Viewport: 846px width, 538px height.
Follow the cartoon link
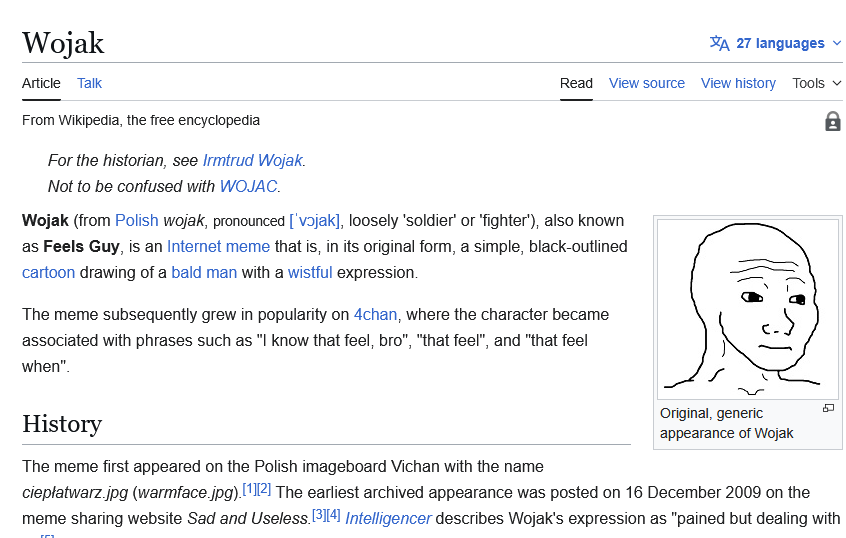coord(49,272)
